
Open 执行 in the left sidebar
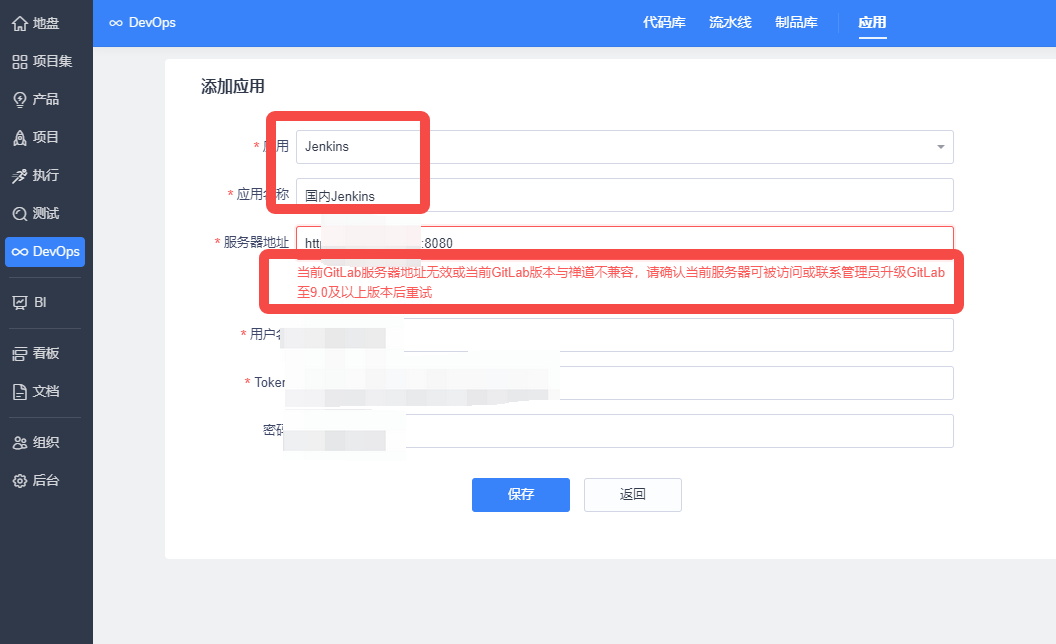(36, 176)
